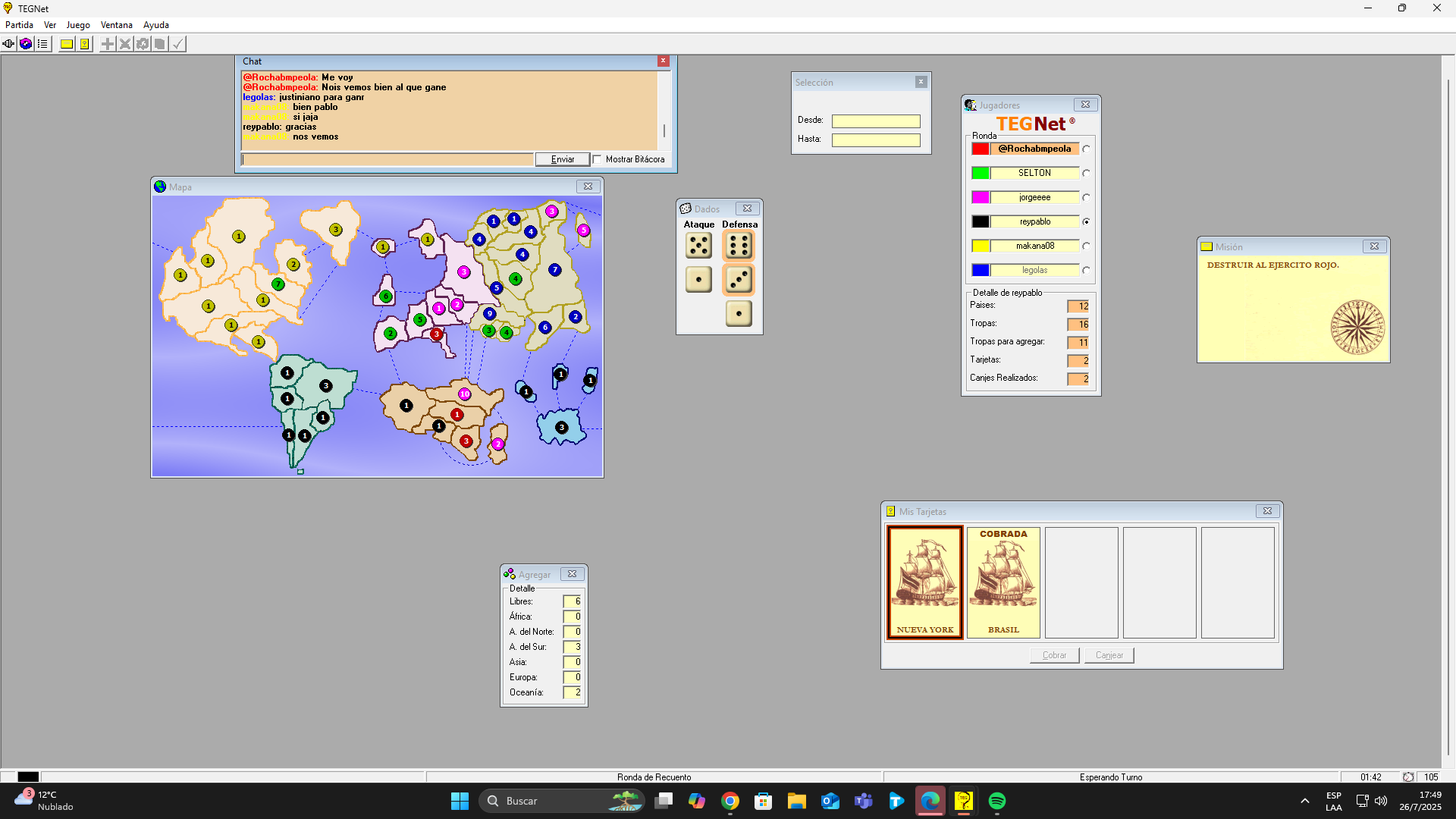
Task: Open the Ayuda menu
Action: pos(156,25)
